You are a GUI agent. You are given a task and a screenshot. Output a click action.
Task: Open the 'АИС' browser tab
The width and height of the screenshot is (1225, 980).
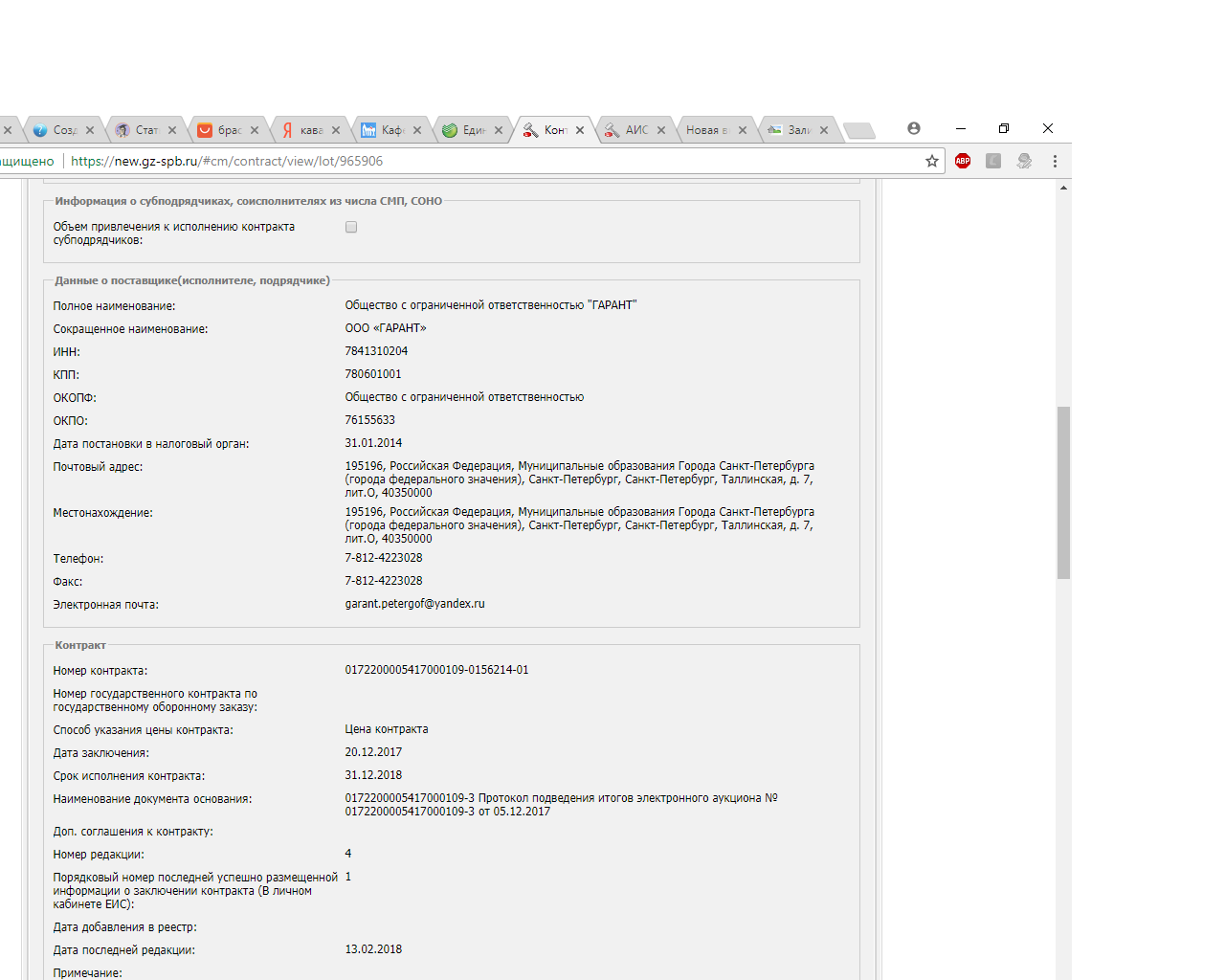point(636,130)
